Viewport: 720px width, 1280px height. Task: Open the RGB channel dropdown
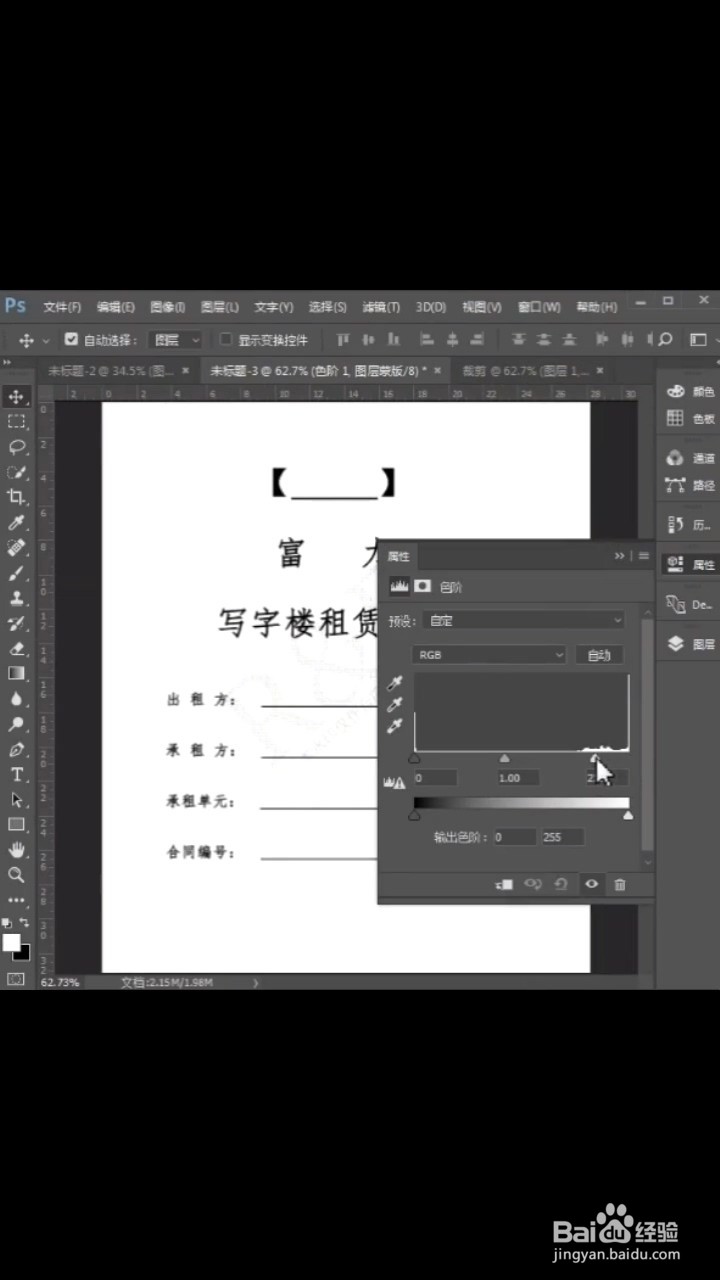[489, 655]
